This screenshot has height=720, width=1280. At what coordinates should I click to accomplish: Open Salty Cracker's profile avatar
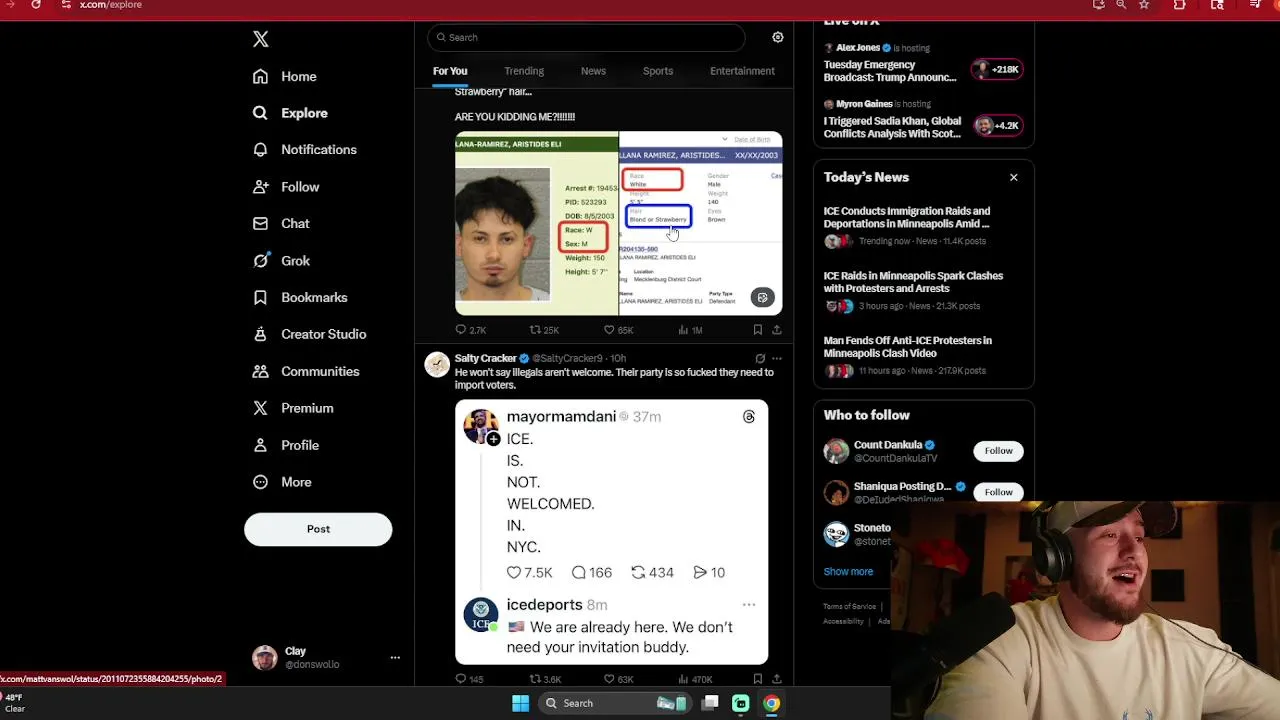click(437, 365)
